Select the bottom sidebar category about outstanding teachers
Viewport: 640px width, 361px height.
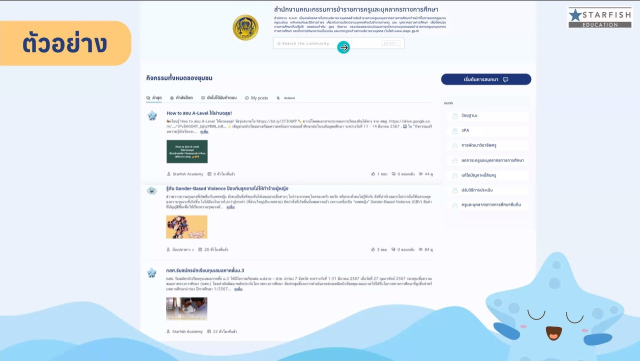point(487,205)
